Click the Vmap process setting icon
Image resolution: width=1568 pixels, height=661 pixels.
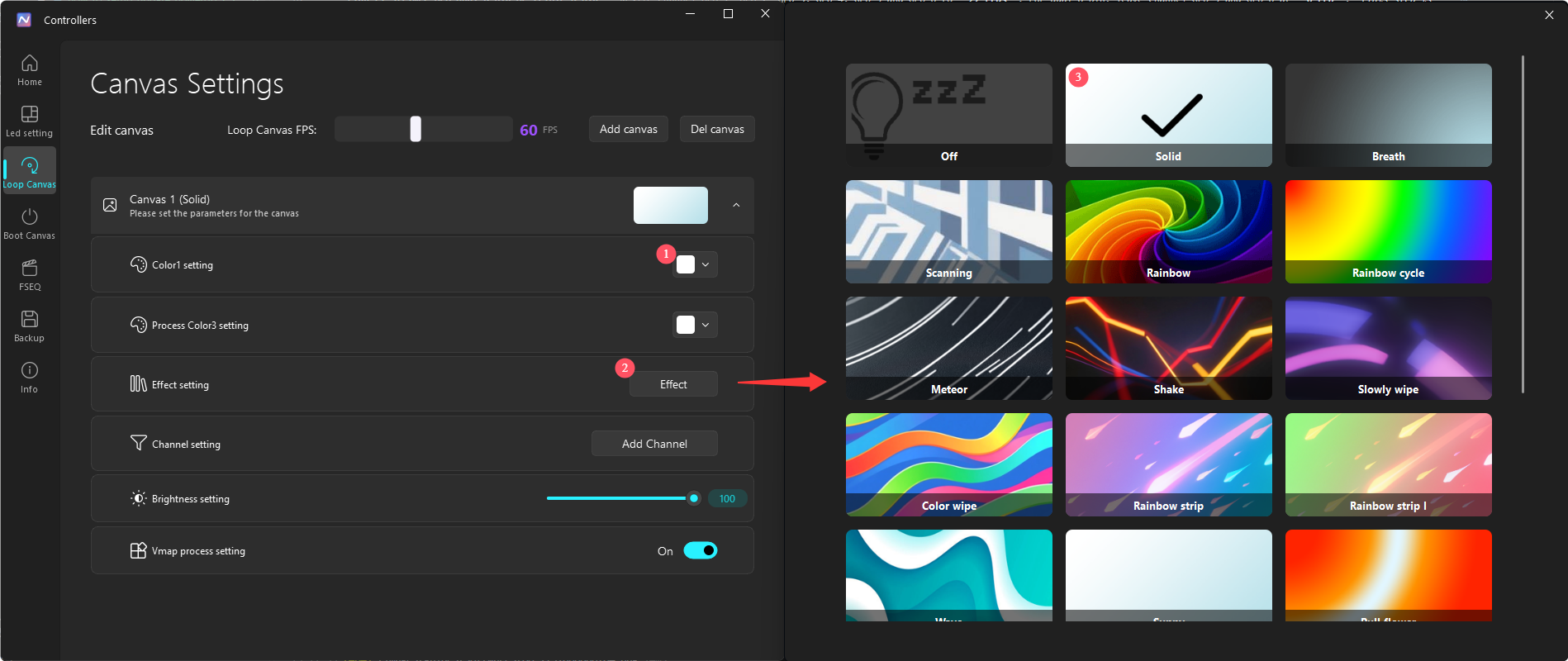coord(139,550)
